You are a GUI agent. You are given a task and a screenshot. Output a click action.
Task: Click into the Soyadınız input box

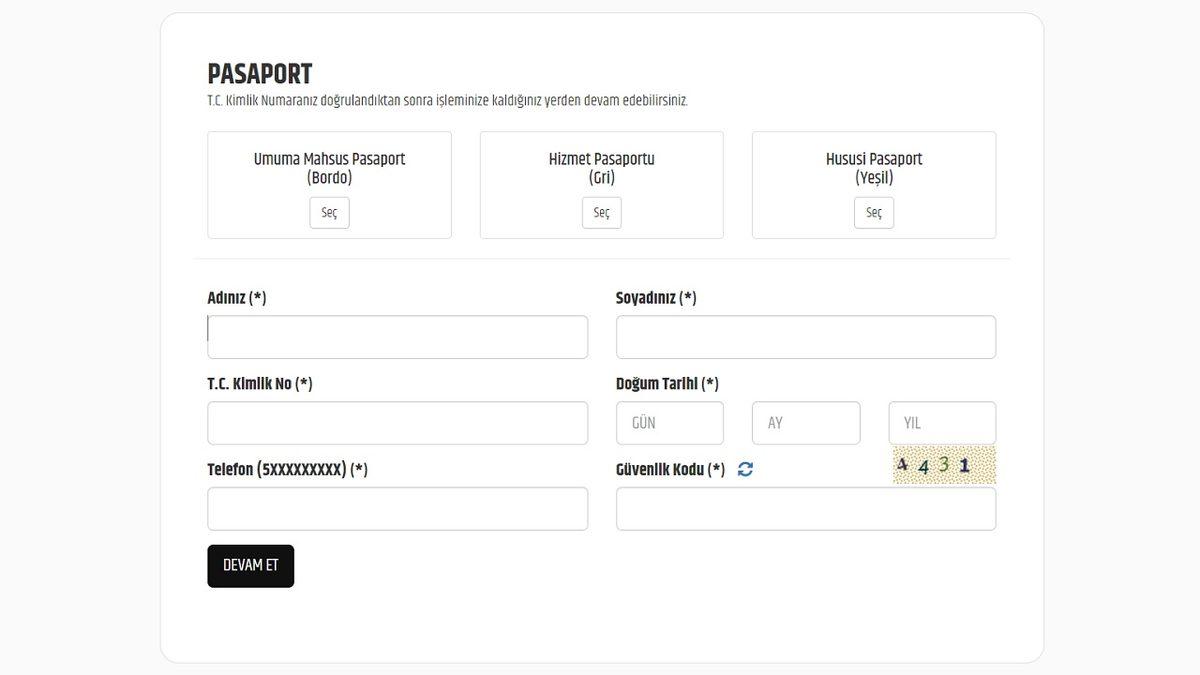pyautogui.click(x=805, y=337)
